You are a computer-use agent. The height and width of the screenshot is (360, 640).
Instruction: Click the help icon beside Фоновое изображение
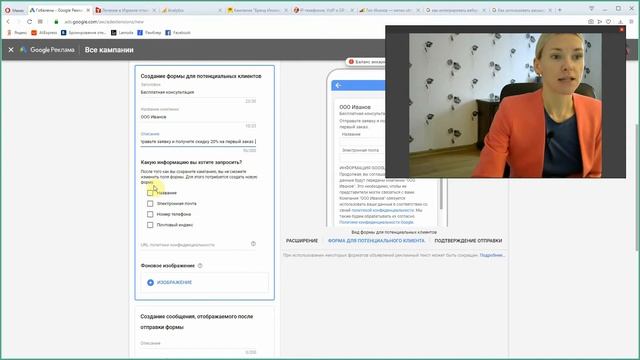pos(200,266)
